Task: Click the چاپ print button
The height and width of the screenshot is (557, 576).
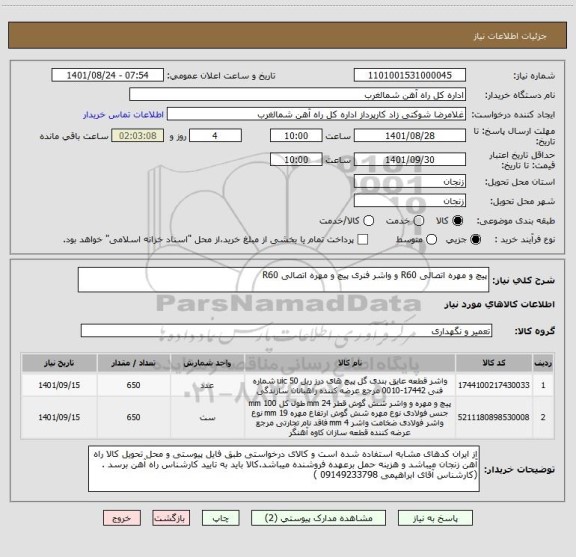Action: 220,518
